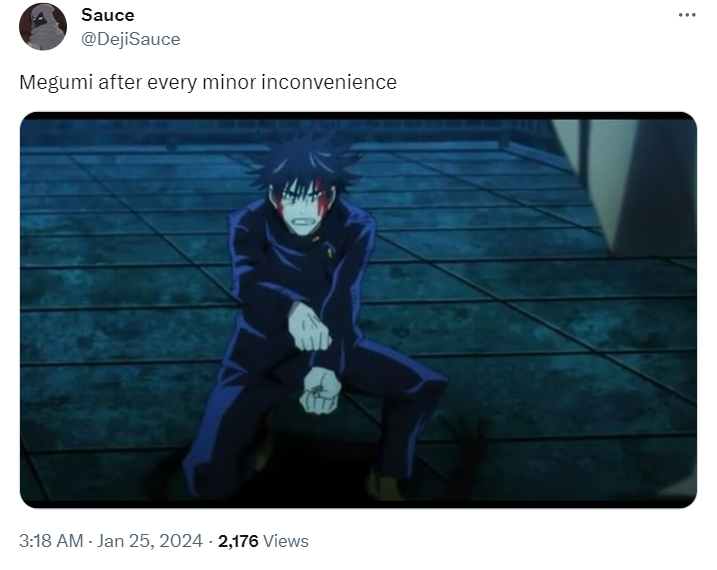Click the Views label next to count
Viewport: 717px width, 570px height.
(x=286, y=541)
